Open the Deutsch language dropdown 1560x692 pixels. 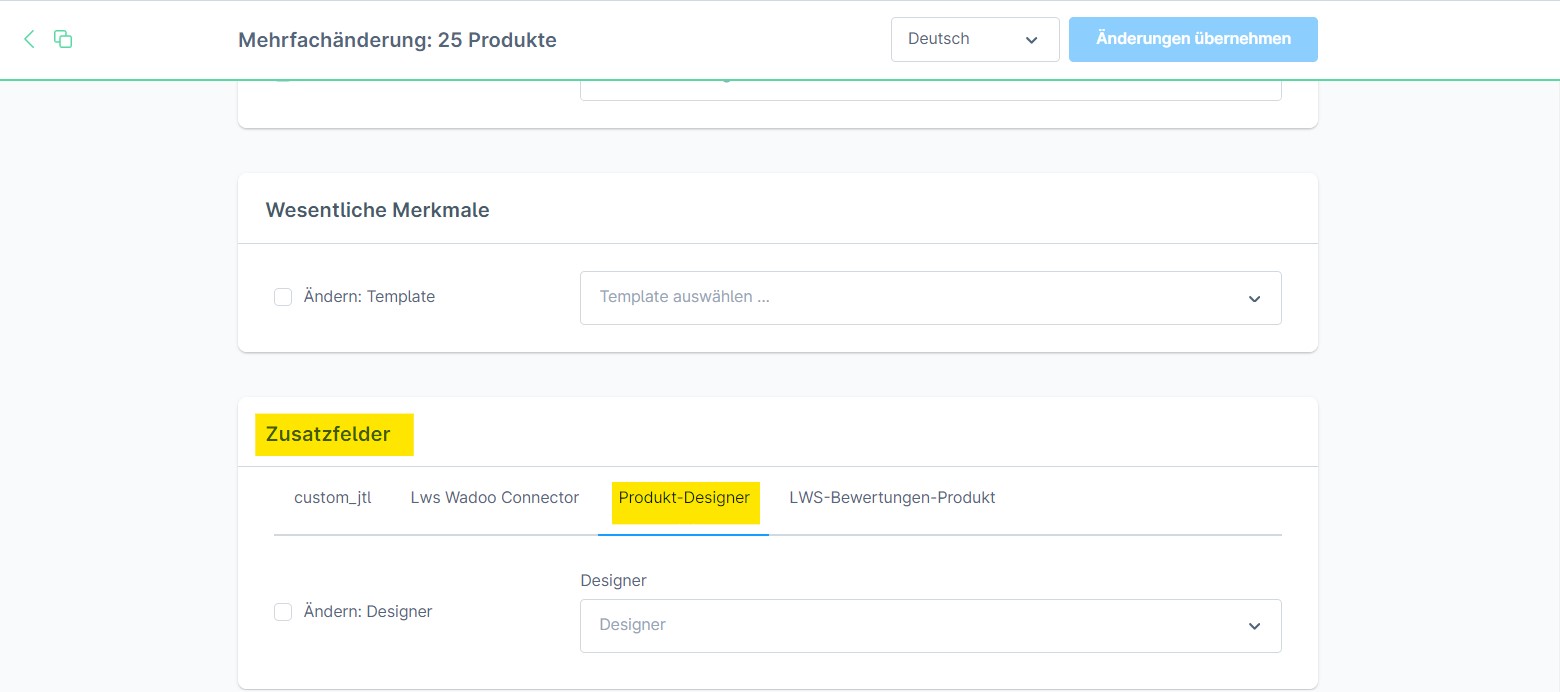click(x=975, y=39)
